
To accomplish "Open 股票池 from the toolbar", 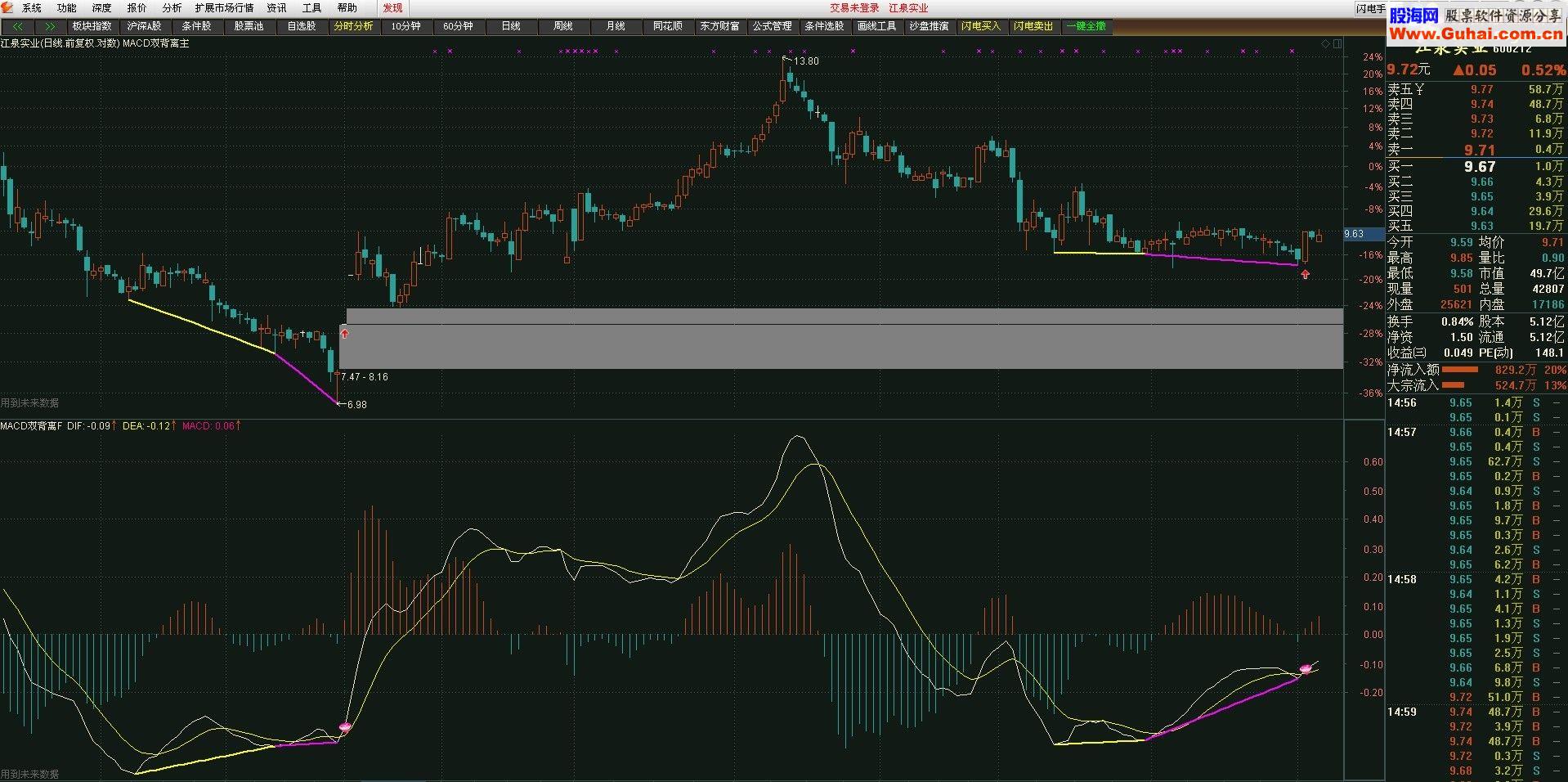I will coord(249,26).
